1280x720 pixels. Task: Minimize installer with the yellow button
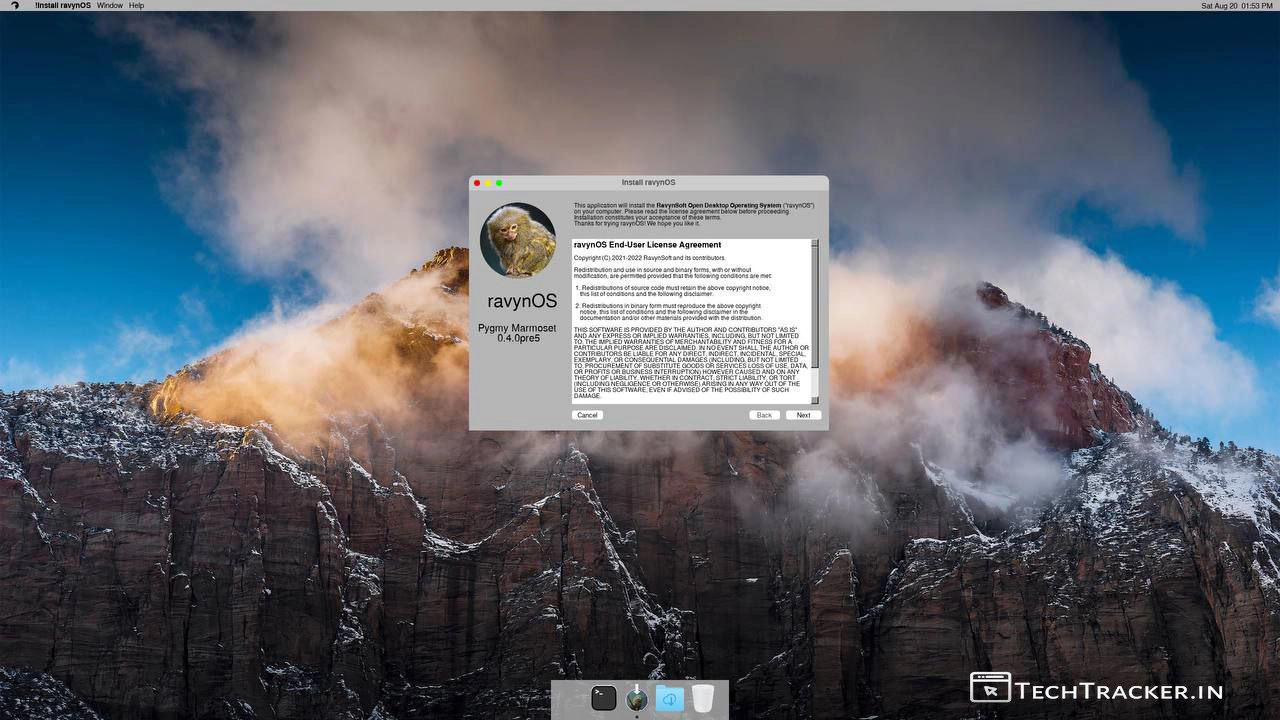(488, 183)
